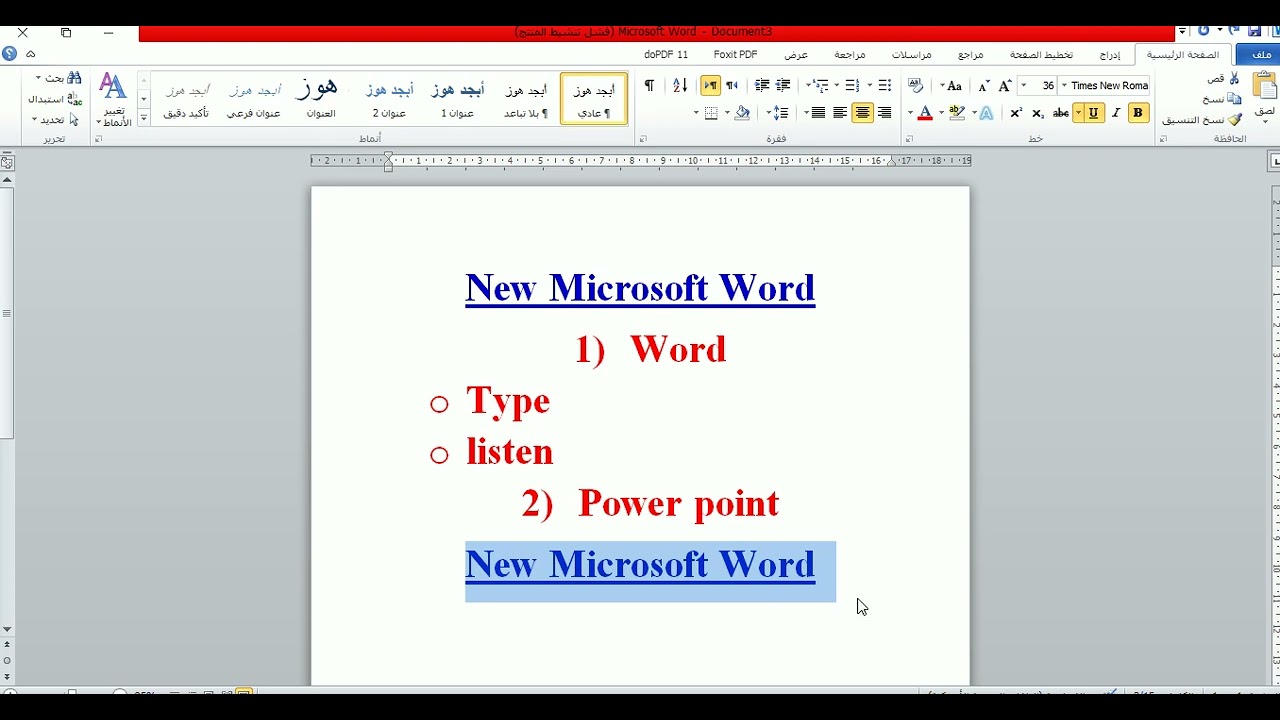
Task: Apply red font color A button
Action: click(925, 113)
